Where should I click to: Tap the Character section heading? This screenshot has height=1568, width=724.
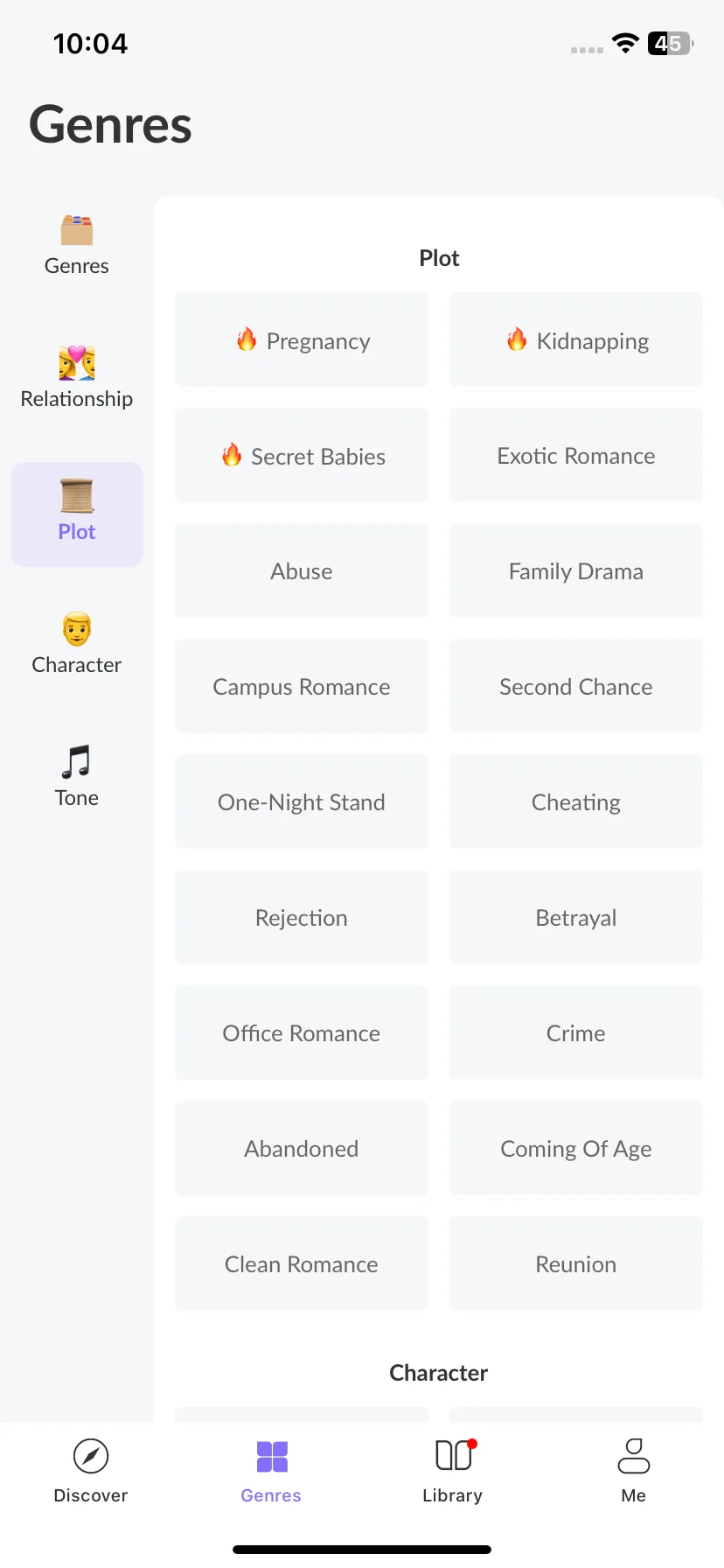point(439,1373)
